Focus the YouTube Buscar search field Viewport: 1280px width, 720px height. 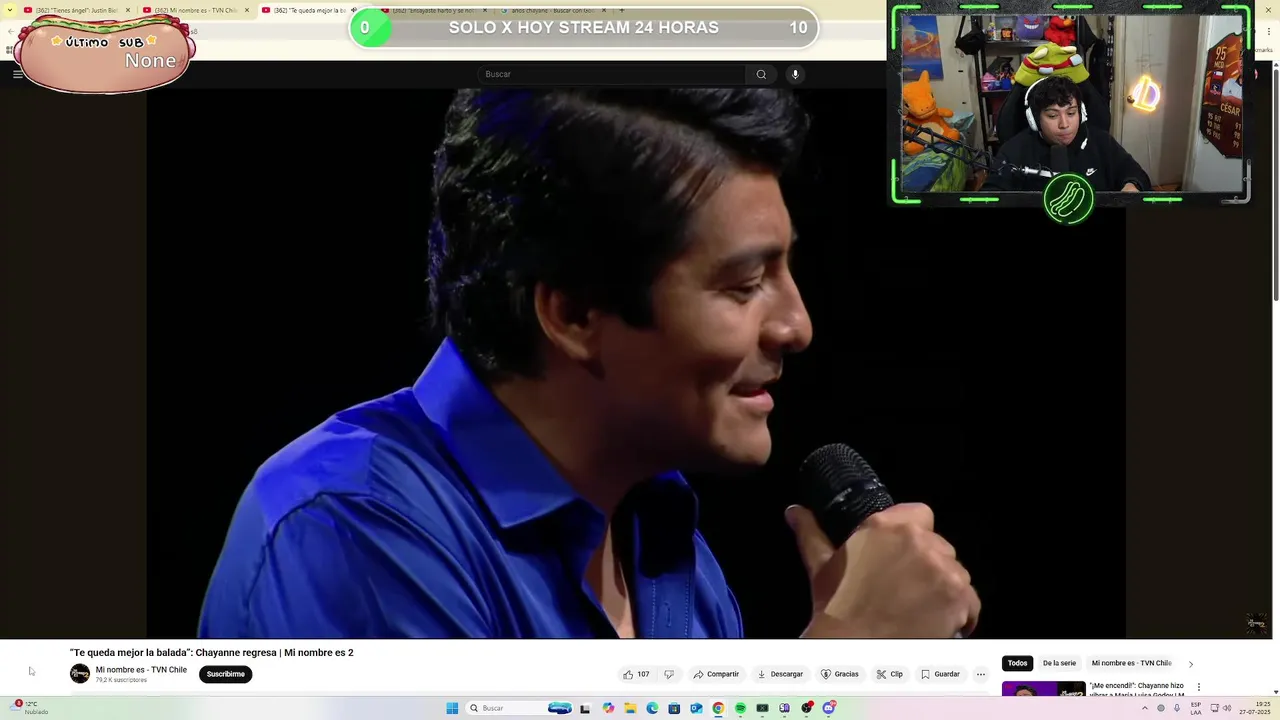coord(612,74)
